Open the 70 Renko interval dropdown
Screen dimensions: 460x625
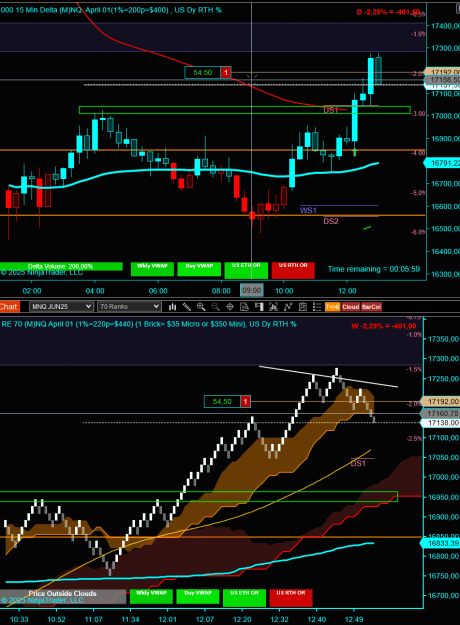[129, 307]
